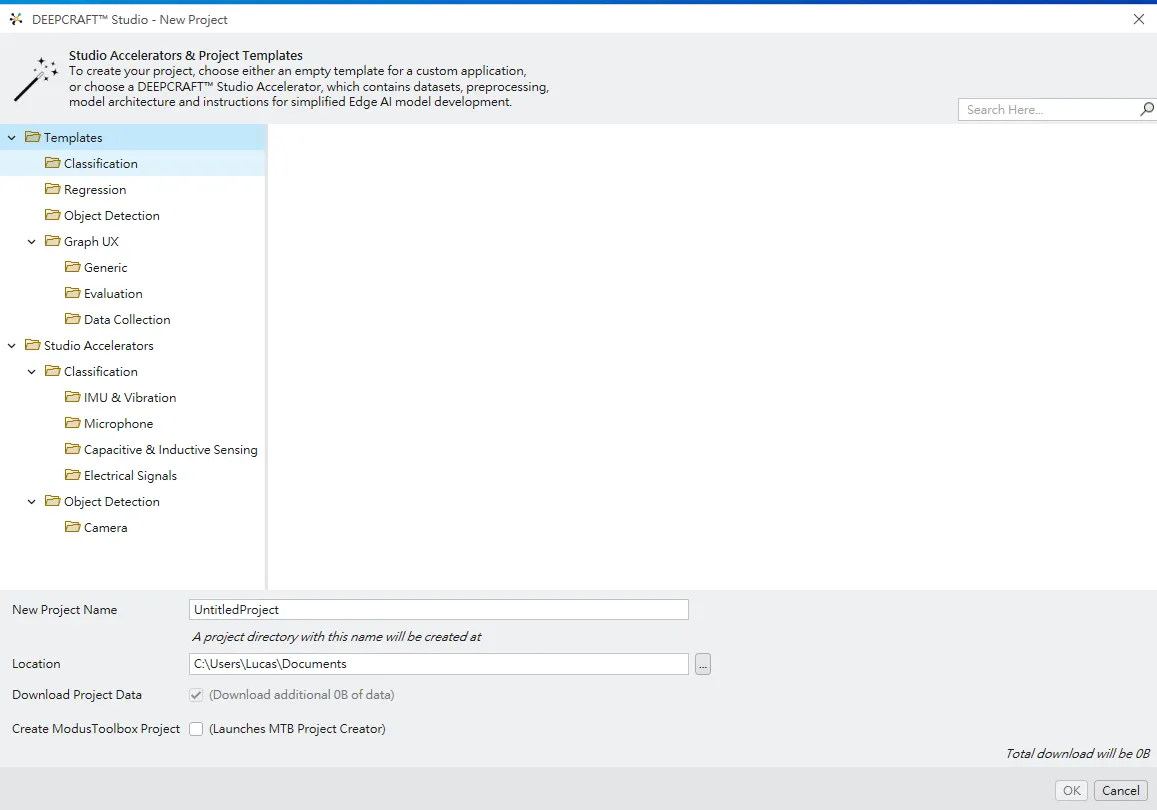Viewport: 1157px width, 810px height.
Task: Click the Data Collection folder icon
Action: pos(72,319)
